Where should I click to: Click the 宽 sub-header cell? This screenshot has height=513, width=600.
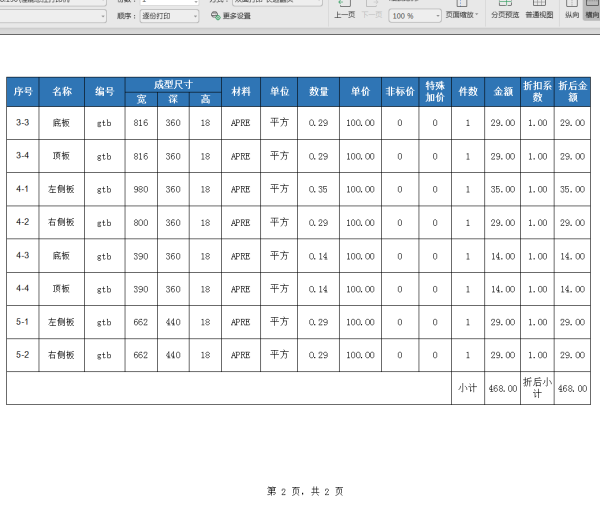click(141, 99)
